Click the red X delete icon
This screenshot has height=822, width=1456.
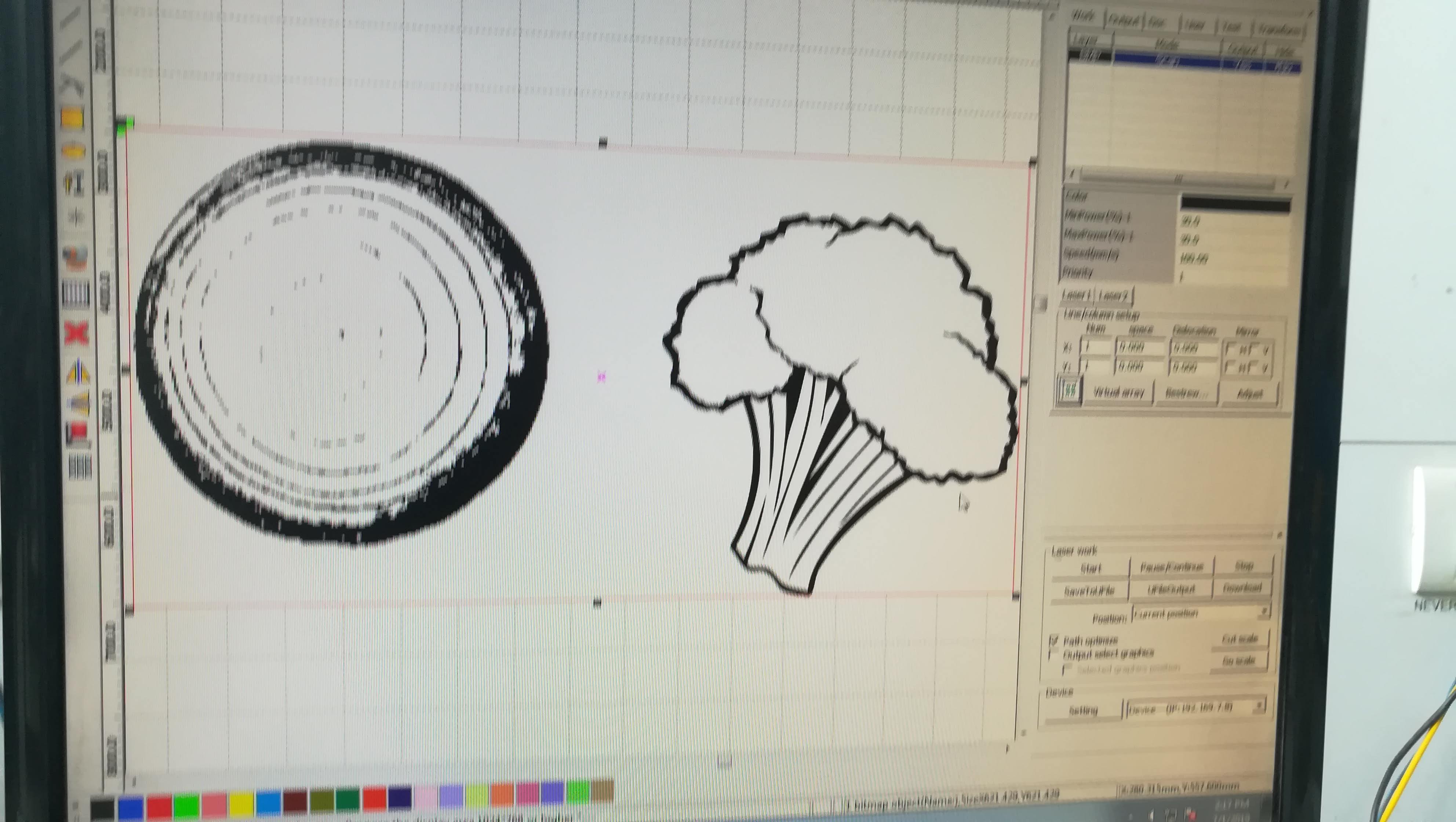click(x=77, y=334)
